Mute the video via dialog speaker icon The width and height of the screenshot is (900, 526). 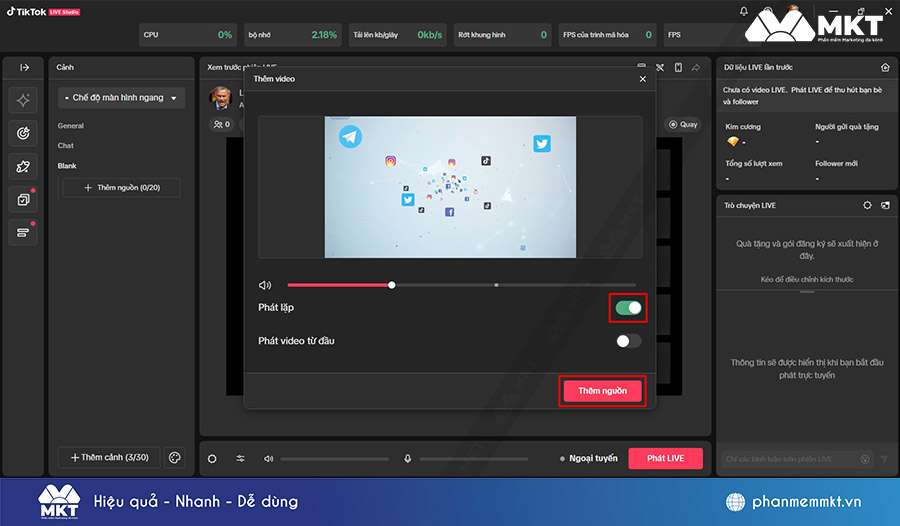[x=264, y=285]
